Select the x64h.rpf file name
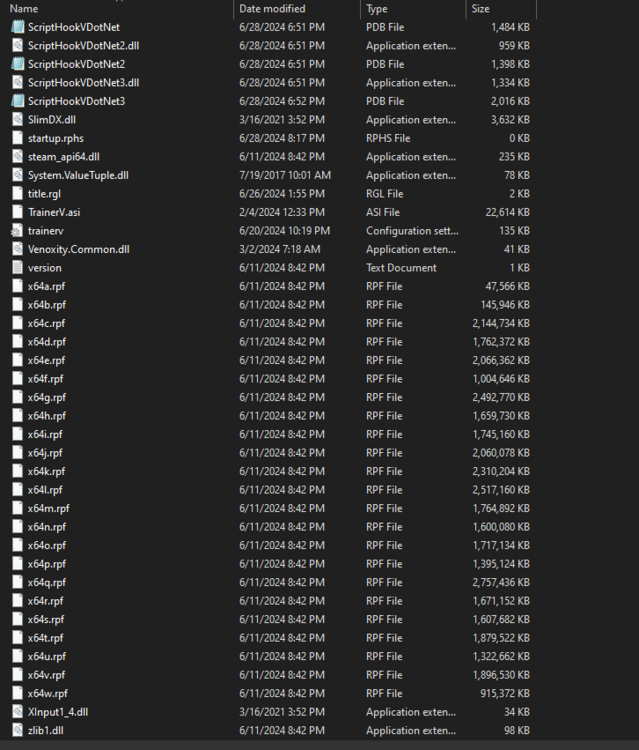 coord(47,416)
